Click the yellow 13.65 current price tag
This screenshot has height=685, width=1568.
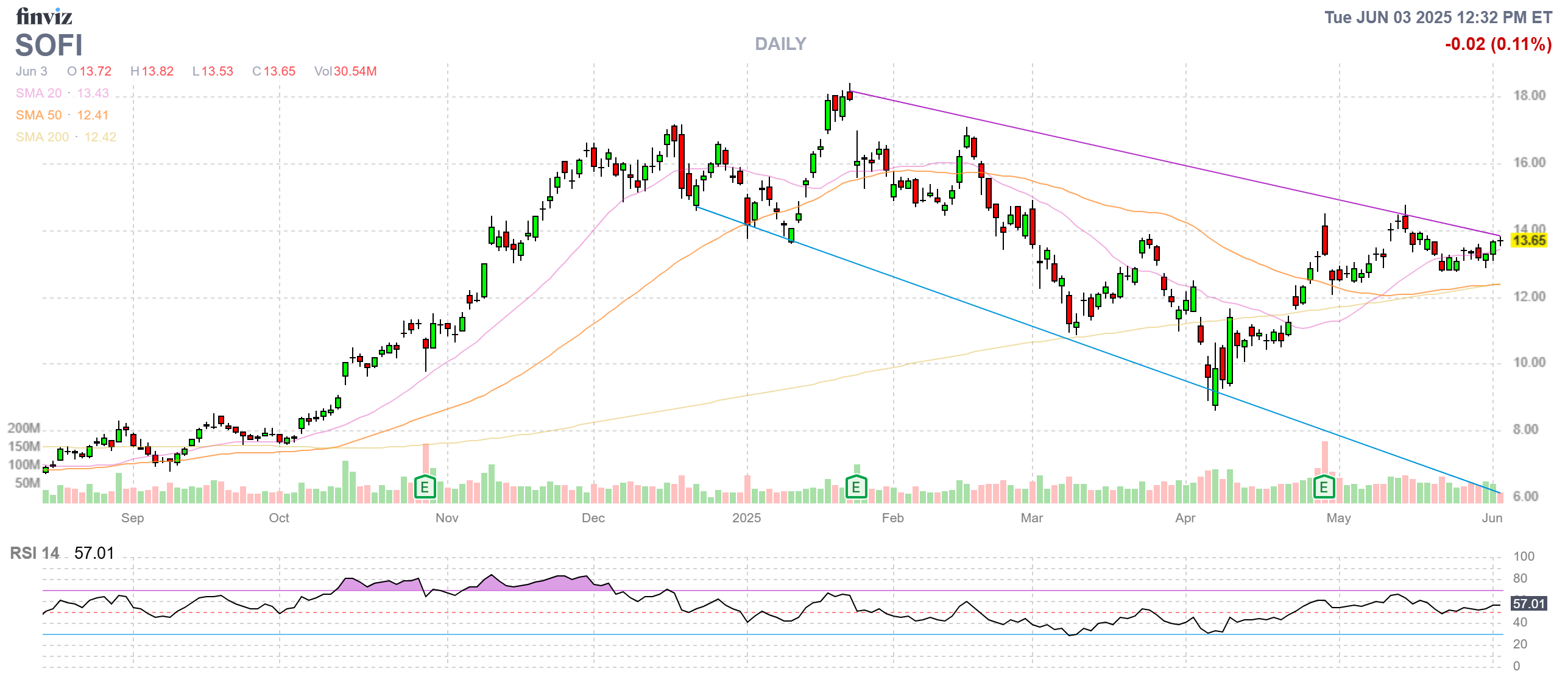[1529, 240]
